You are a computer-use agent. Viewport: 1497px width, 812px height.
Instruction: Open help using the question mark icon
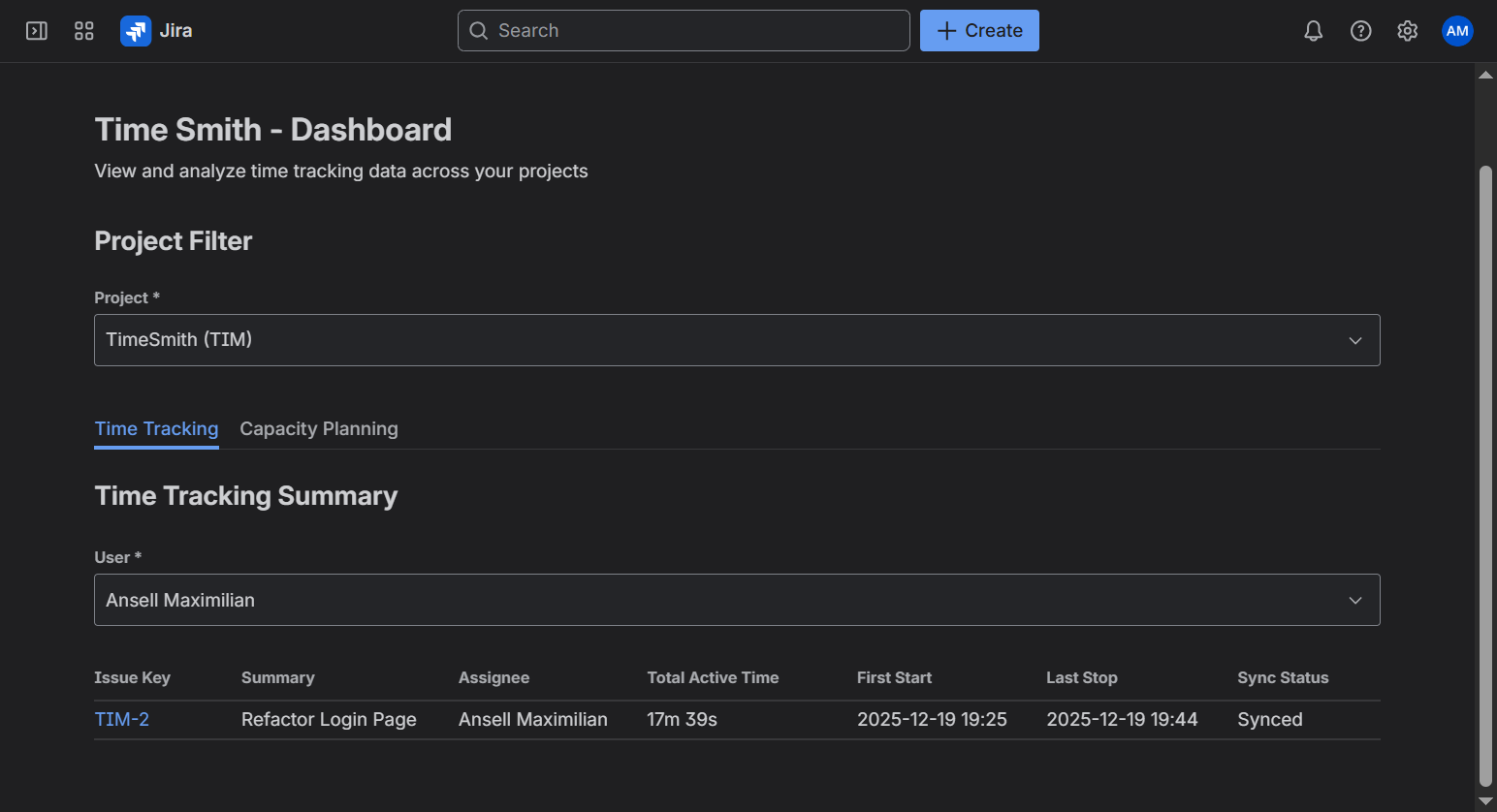point(1360,30)
